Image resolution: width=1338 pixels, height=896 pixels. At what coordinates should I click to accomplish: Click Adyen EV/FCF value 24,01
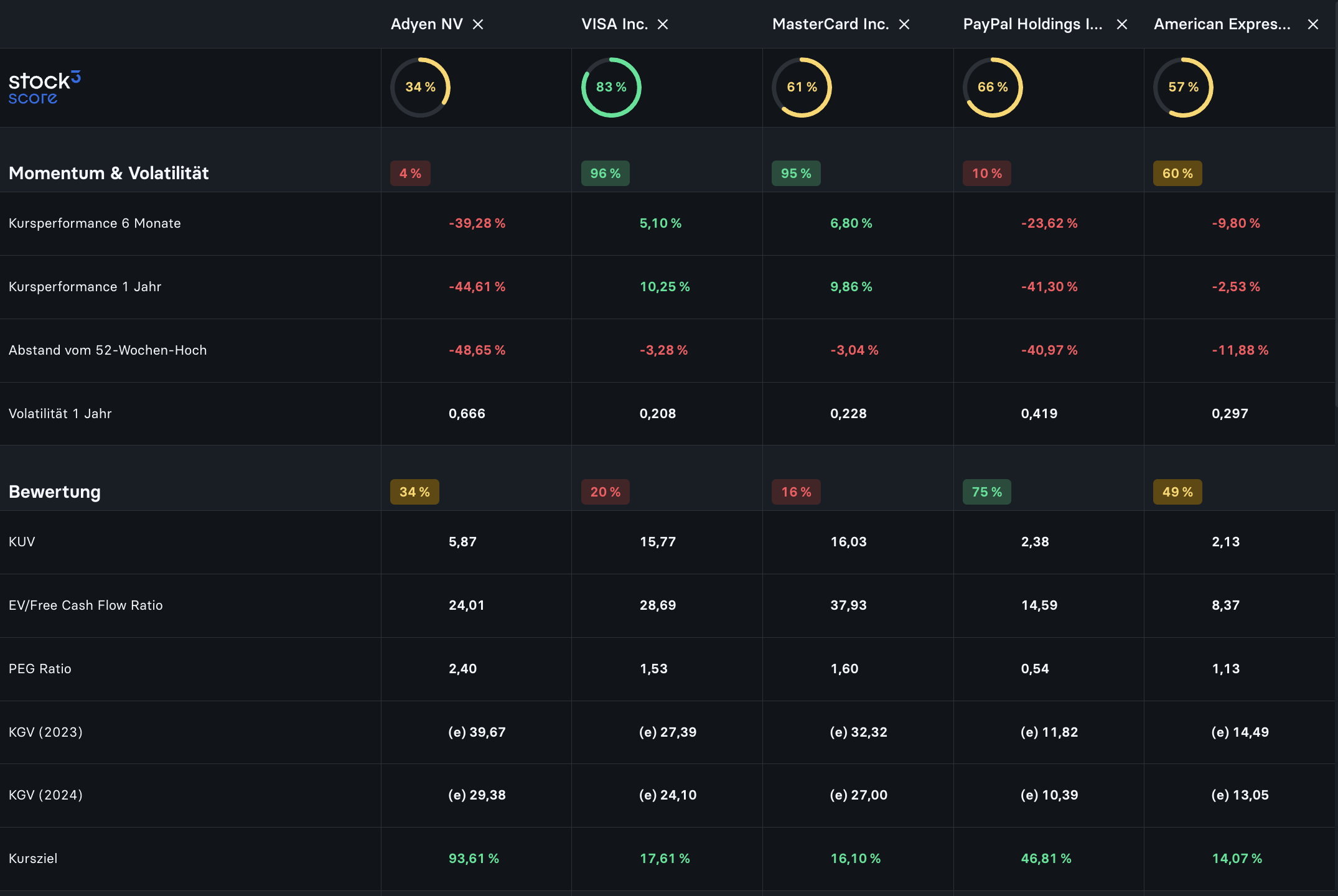pyautogui.click(x=467, y=605)
